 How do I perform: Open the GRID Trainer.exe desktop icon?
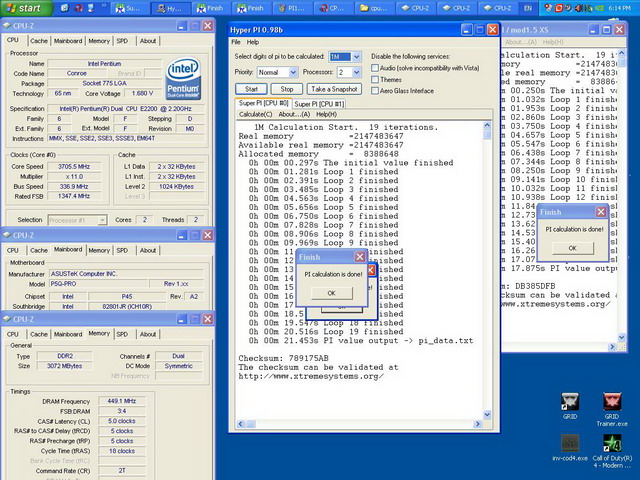pyautogui.click(x=611, y=402)
